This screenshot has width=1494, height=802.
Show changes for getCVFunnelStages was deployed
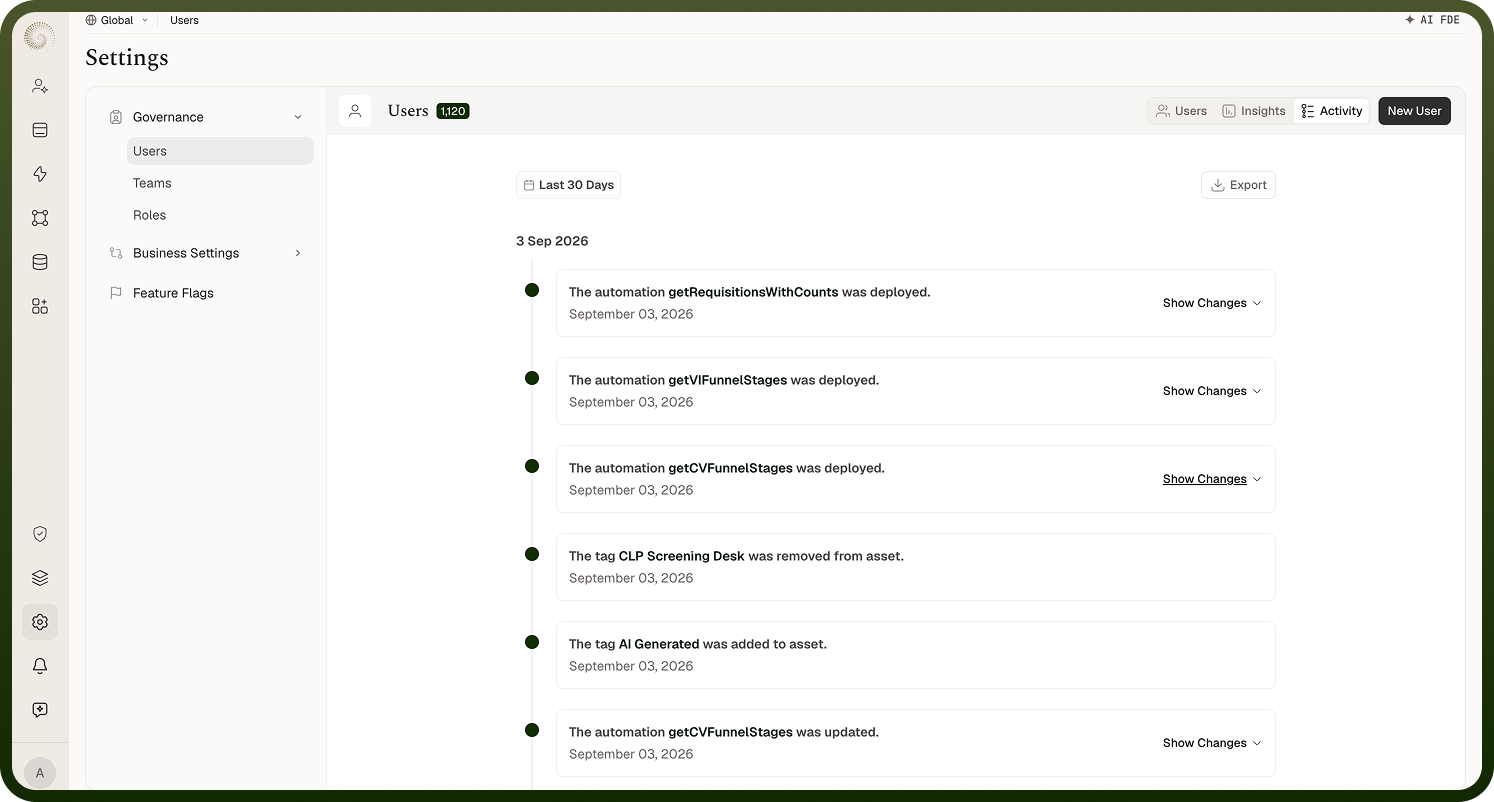[x=1212, y=479]
